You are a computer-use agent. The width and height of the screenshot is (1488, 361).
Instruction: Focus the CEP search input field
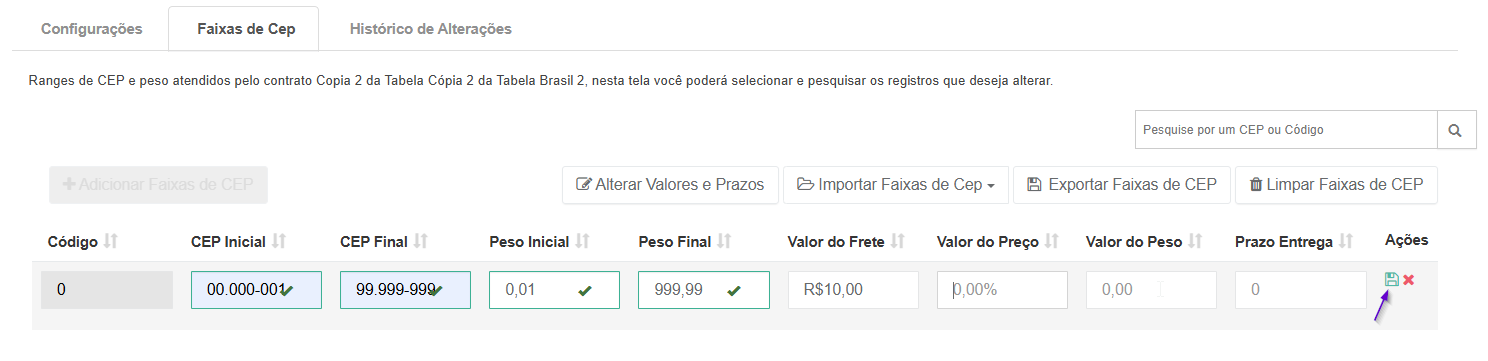point(1286,130)
